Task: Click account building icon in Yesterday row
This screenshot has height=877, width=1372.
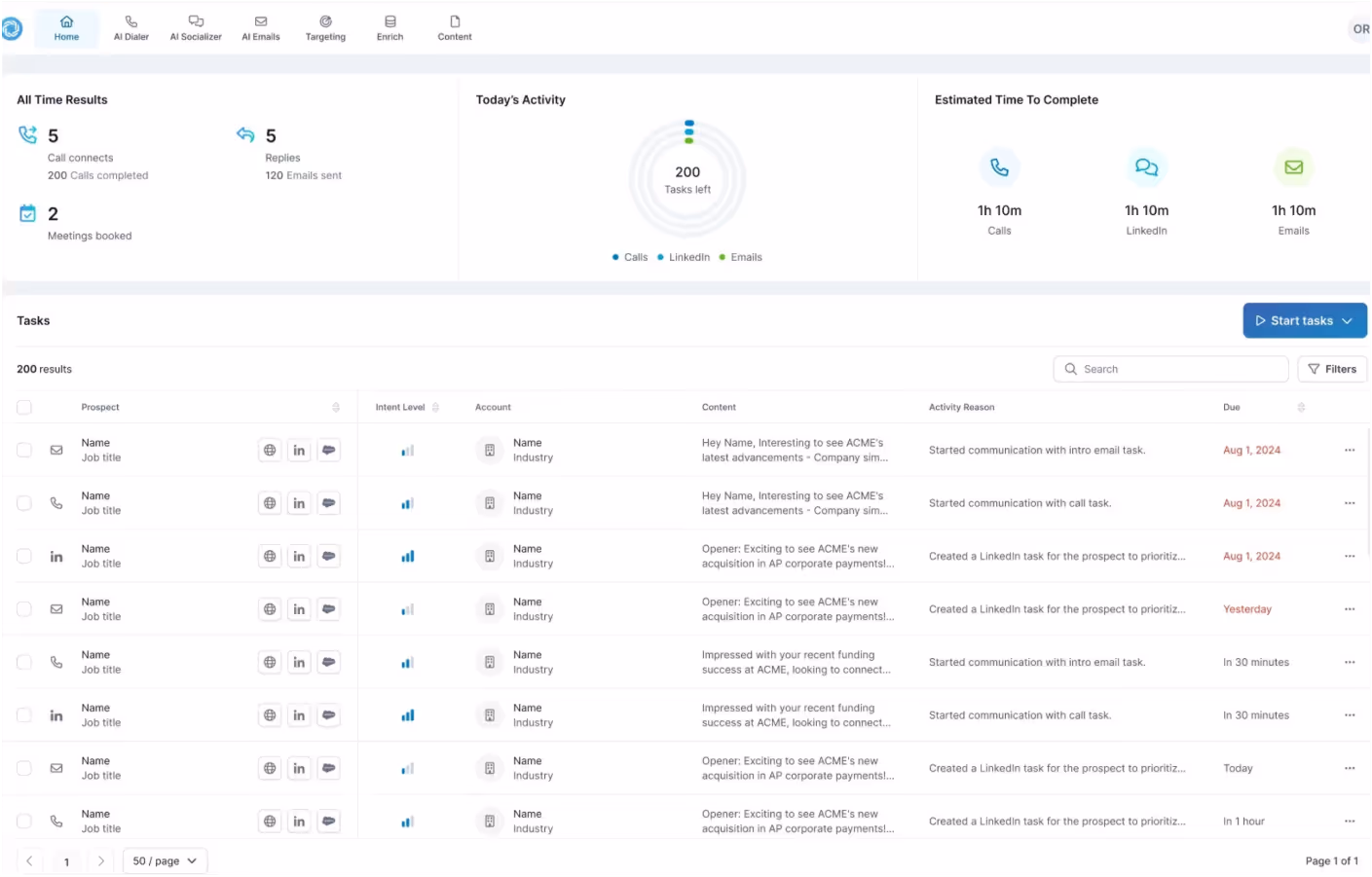Action: [x=490, y=609]
